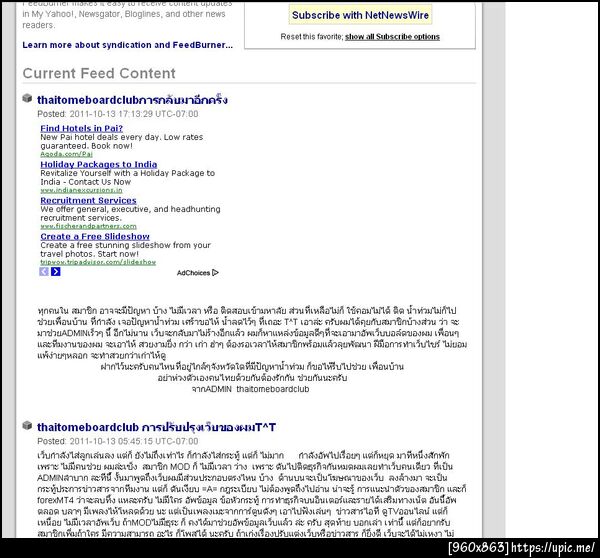Click the previous ads arrow icon
This screenshot has width=600, height=558.
coord(44,272)
